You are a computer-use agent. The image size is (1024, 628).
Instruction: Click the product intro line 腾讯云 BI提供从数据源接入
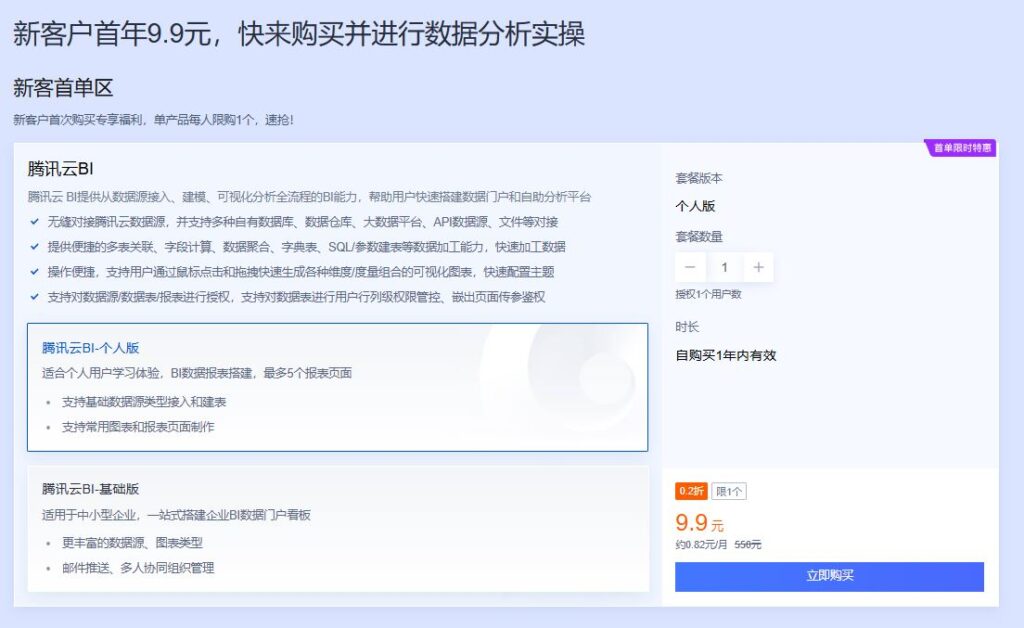310,197
